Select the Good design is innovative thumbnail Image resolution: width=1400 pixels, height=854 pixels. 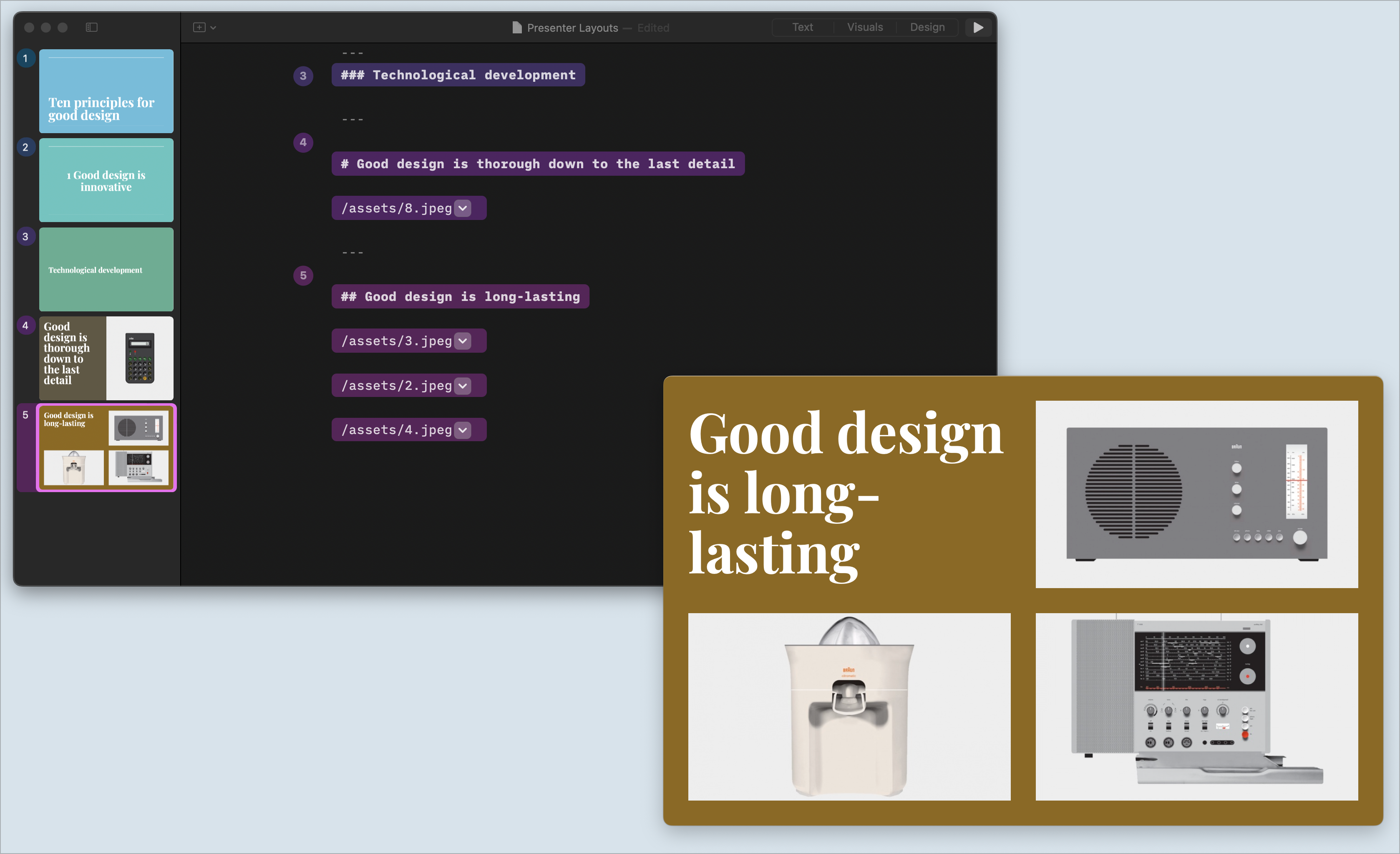pyautogui.click(x=106, y=180)
